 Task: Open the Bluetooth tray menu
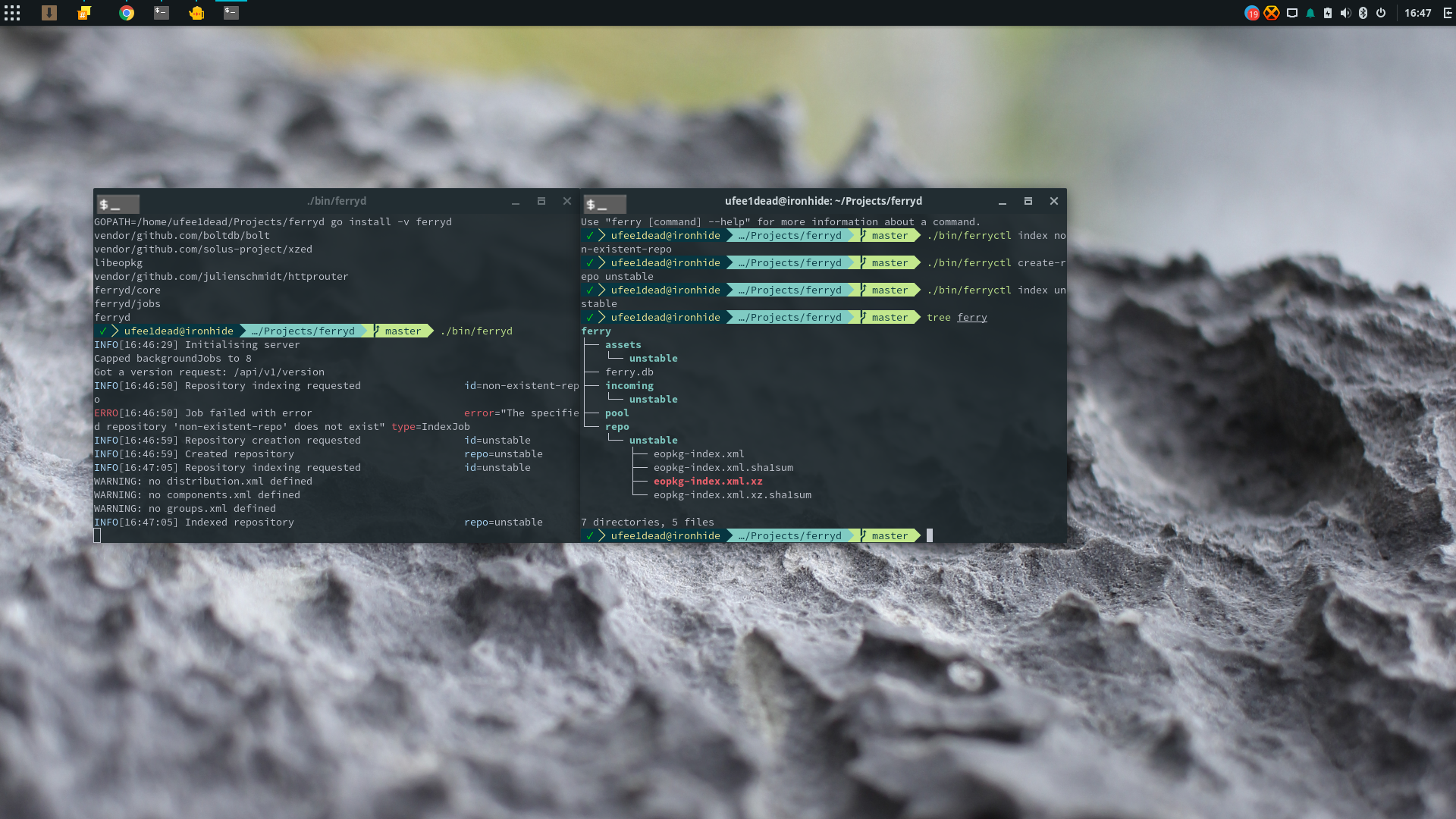point(1363,13)
